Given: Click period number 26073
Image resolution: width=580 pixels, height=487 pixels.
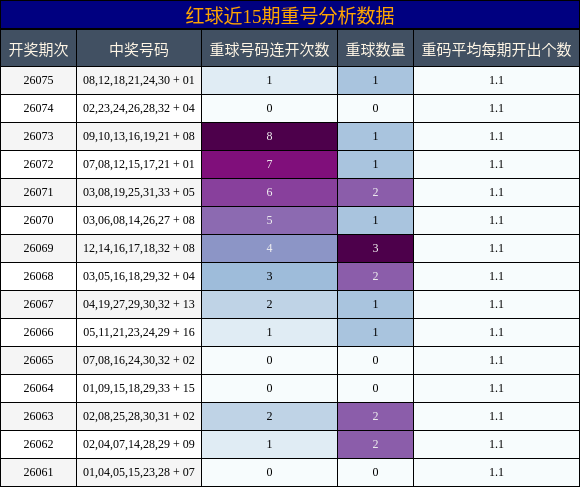Looking at the screenshot, I should coord(38,136).
